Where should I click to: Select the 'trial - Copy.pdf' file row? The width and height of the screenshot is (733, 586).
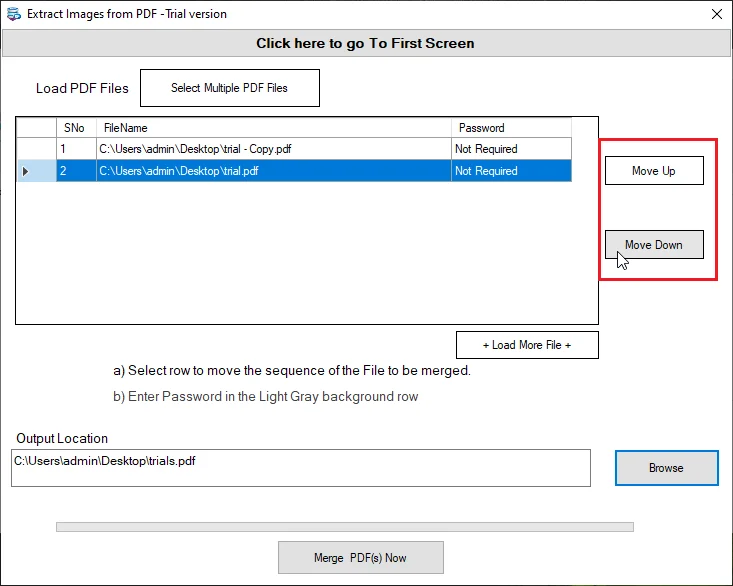(x=294, y=149)
